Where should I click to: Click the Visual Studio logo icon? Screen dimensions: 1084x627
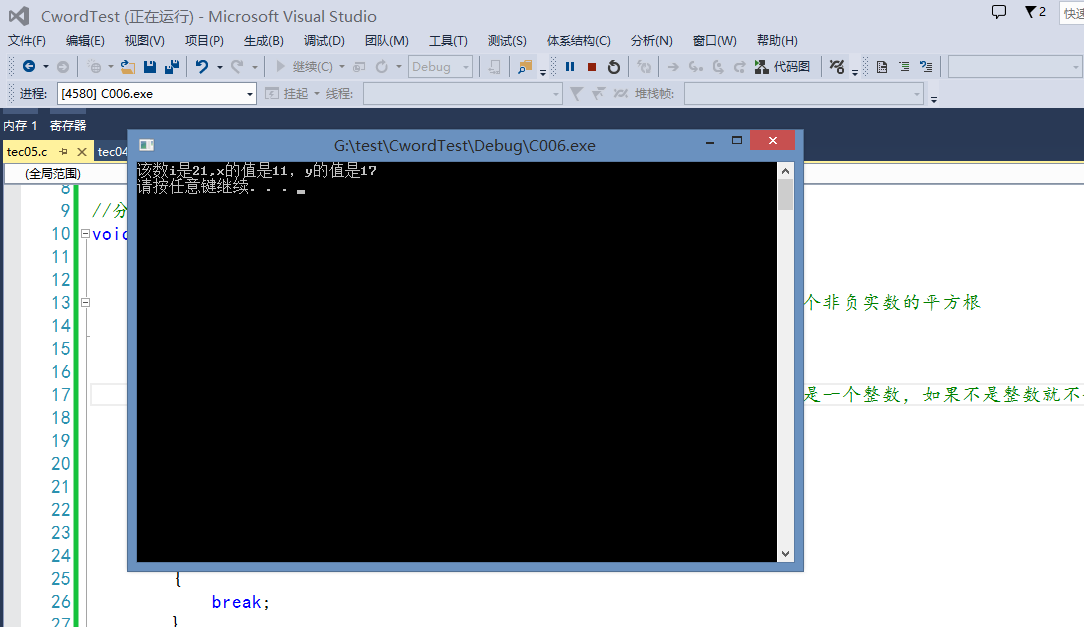point(19,16)
